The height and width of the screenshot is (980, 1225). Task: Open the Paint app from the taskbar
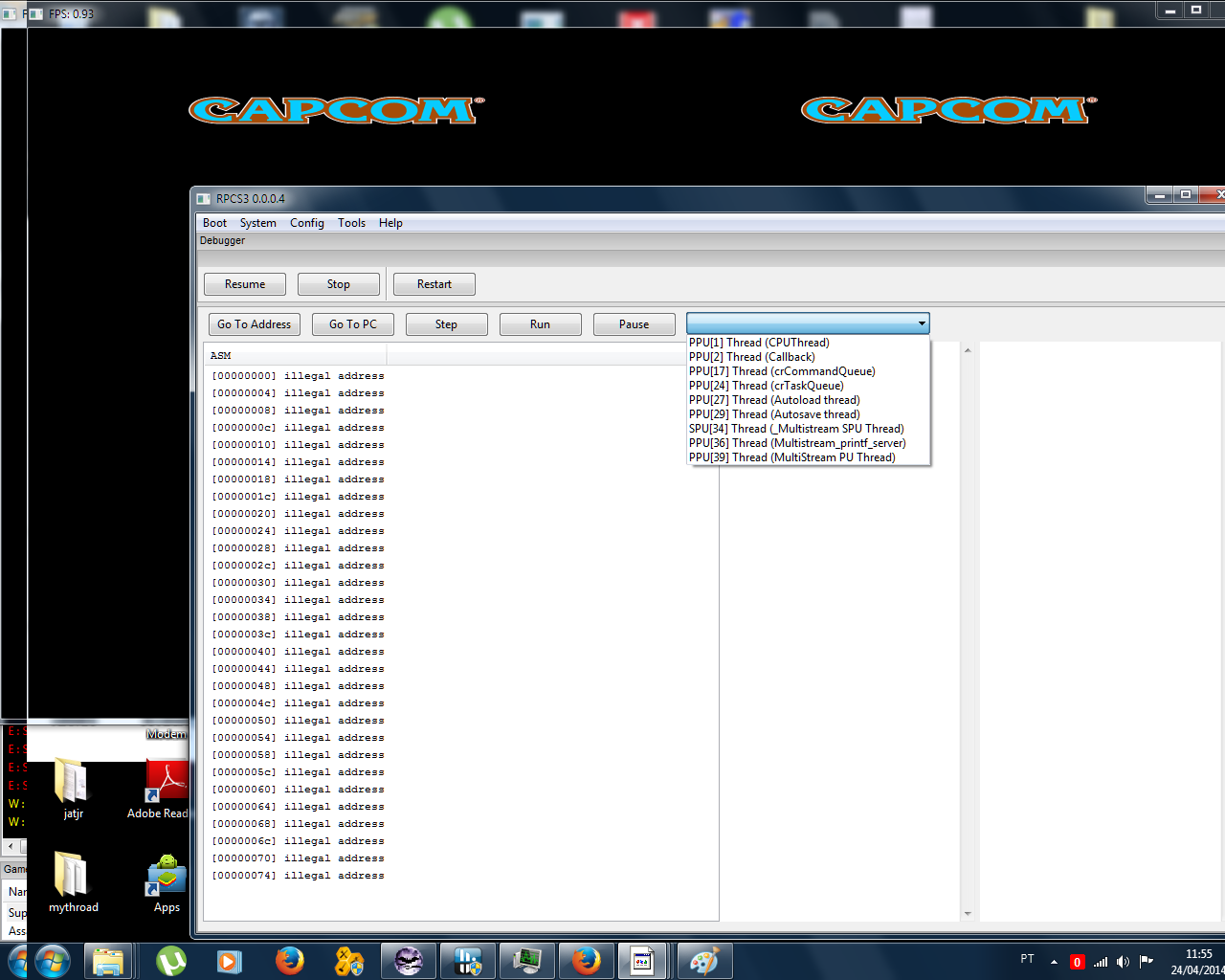pyautogui.click(x=704, y=960)
